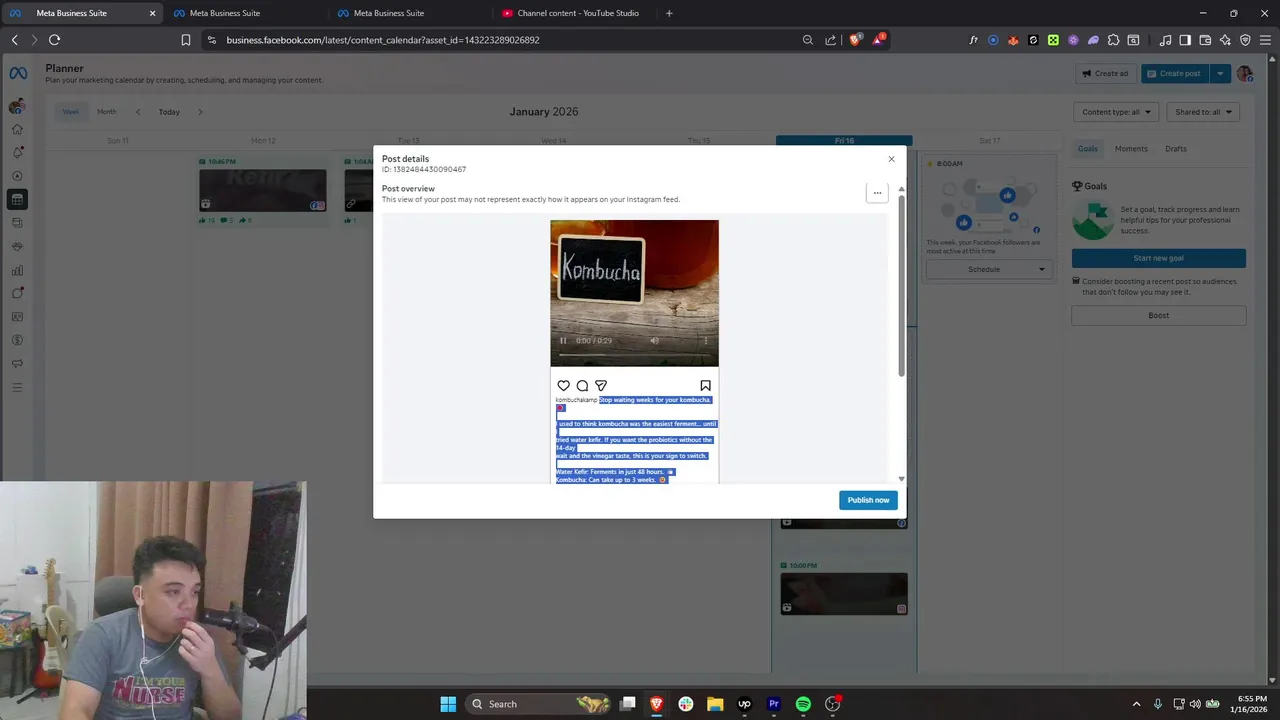Reload the page
1280x720 pixels.
(54, 40)
